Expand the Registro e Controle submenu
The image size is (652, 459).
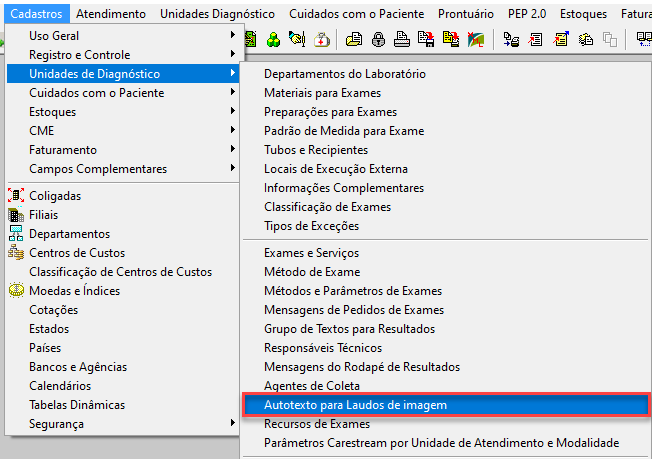123,54
